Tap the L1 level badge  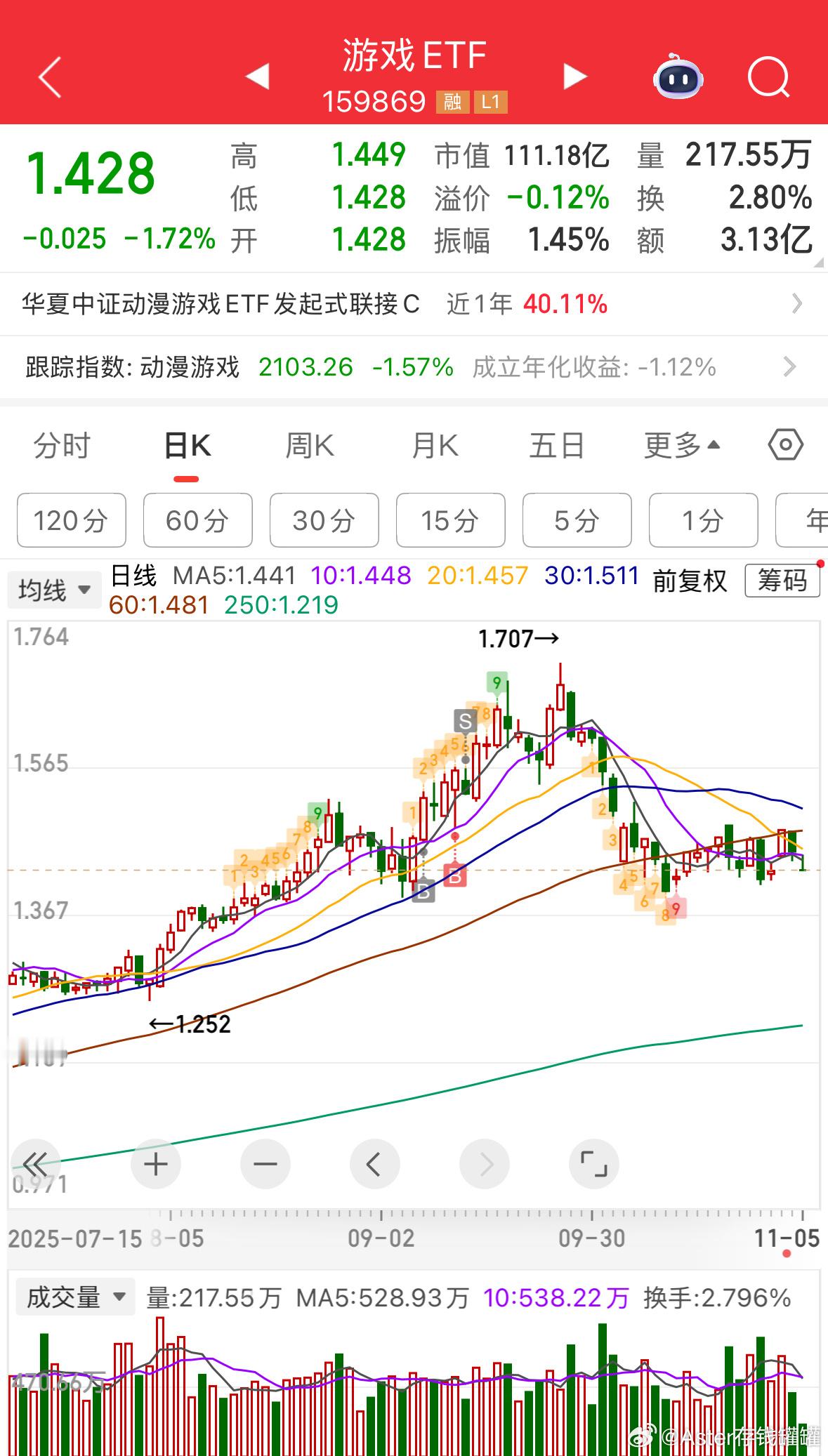click(x=490, y=102)
